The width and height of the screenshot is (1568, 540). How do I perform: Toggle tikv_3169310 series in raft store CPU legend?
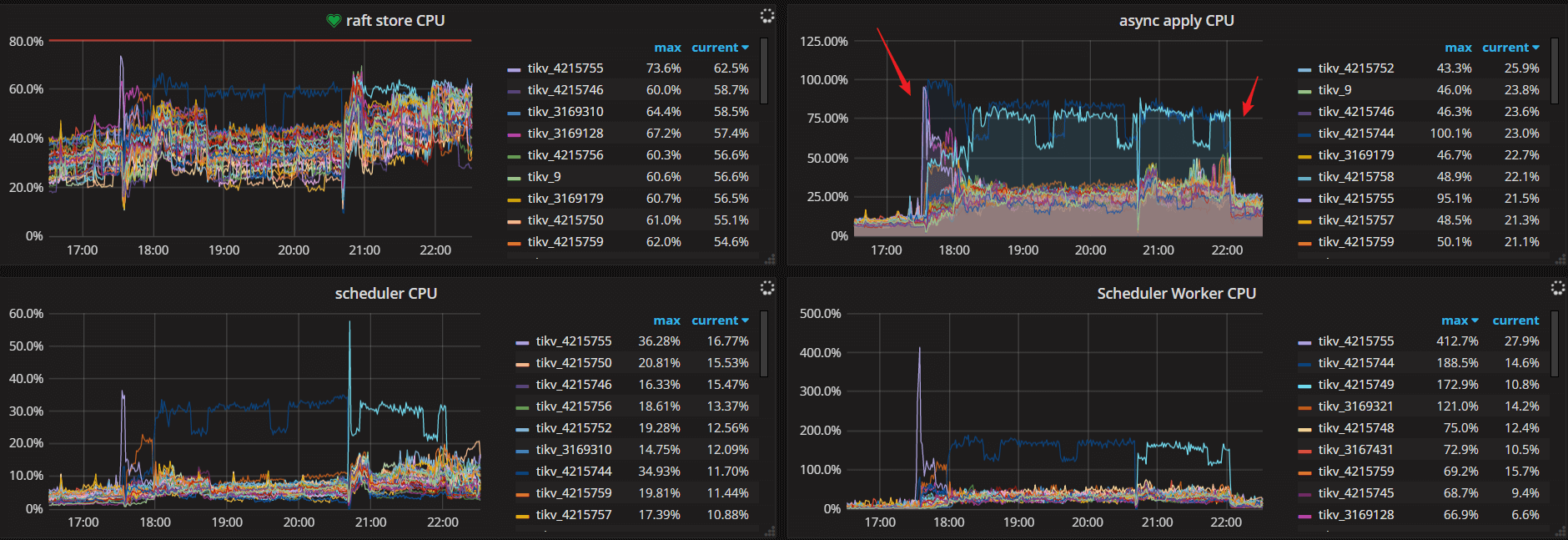click(x=565, y=112)
